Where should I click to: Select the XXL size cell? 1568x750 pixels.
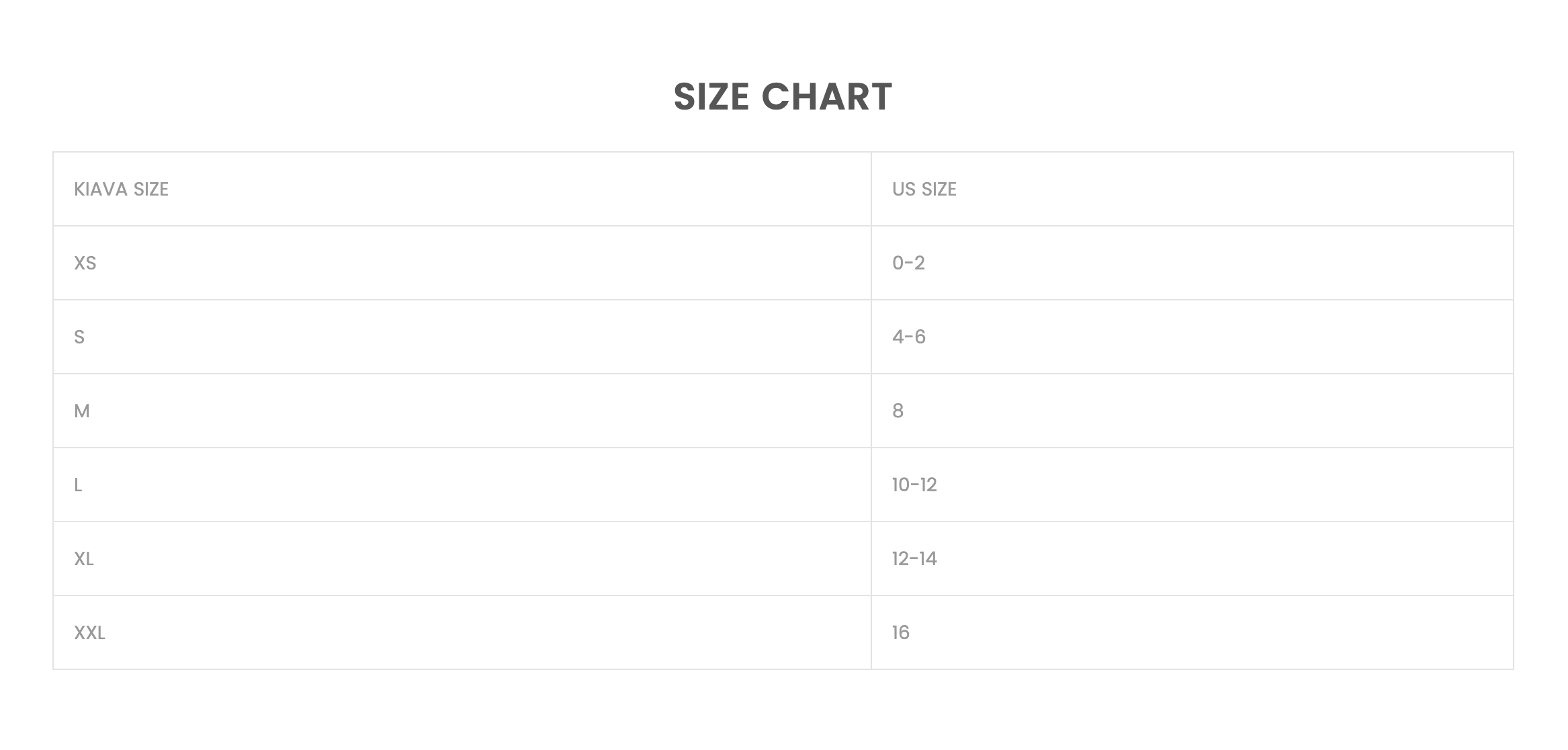click(89, 633)
